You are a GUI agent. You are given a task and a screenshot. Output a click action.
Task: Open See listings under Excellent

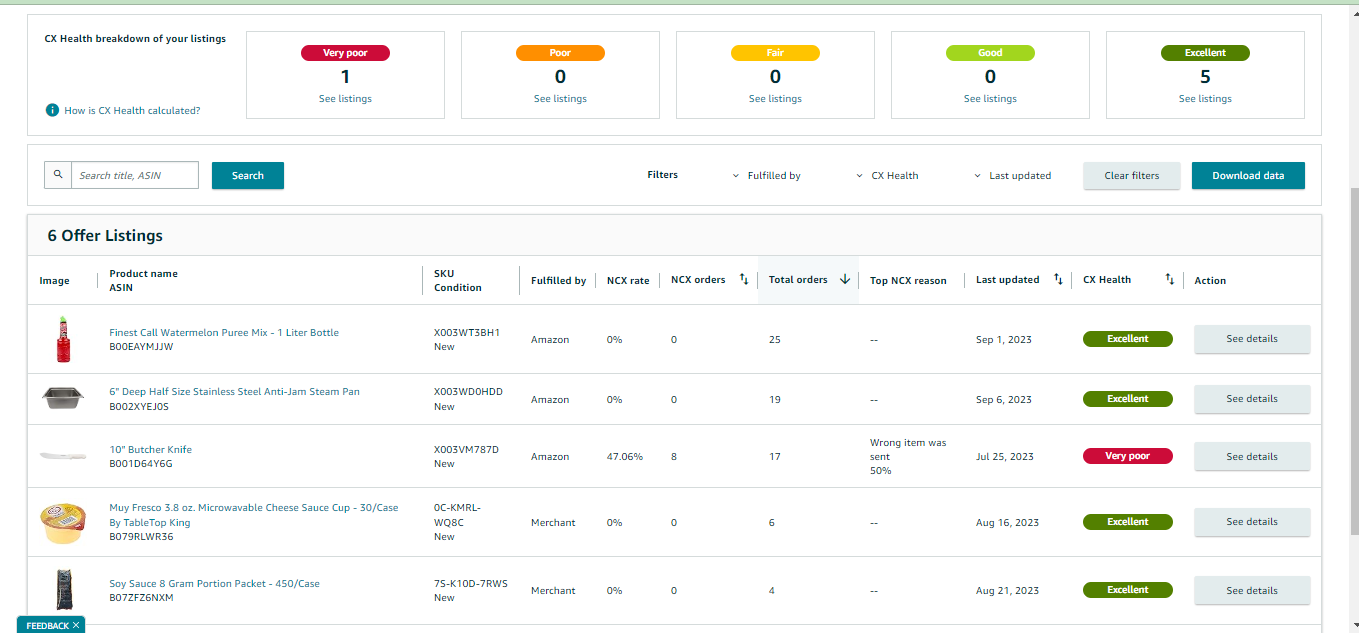pos(1205,99)
